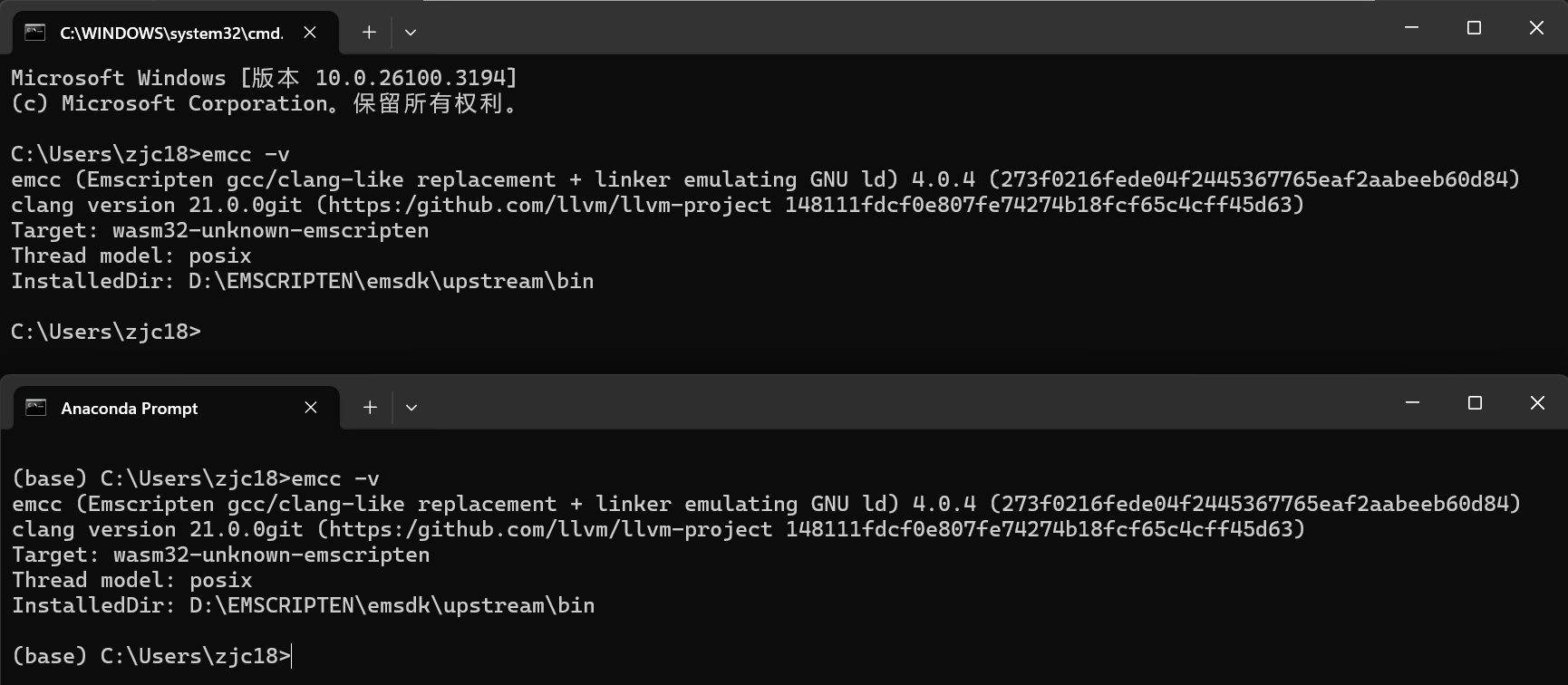Maximize the Anaconda Prompt window
The height and width of the screenshot is (685, 1568).
(1475, 402)
